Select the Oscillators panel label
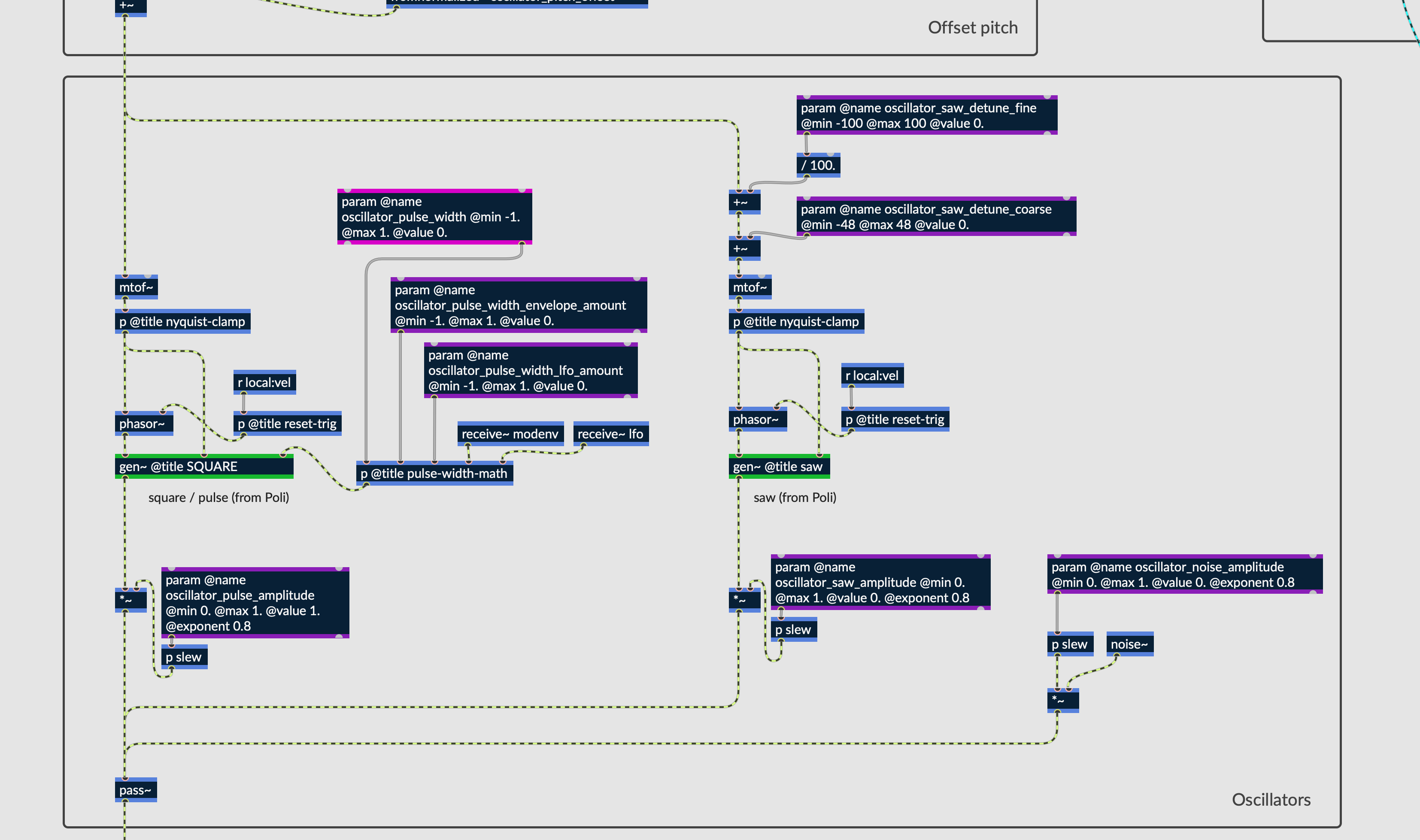Viewport: 1420px width, 840px height. pyautogui.click(x=1271, y=799)
